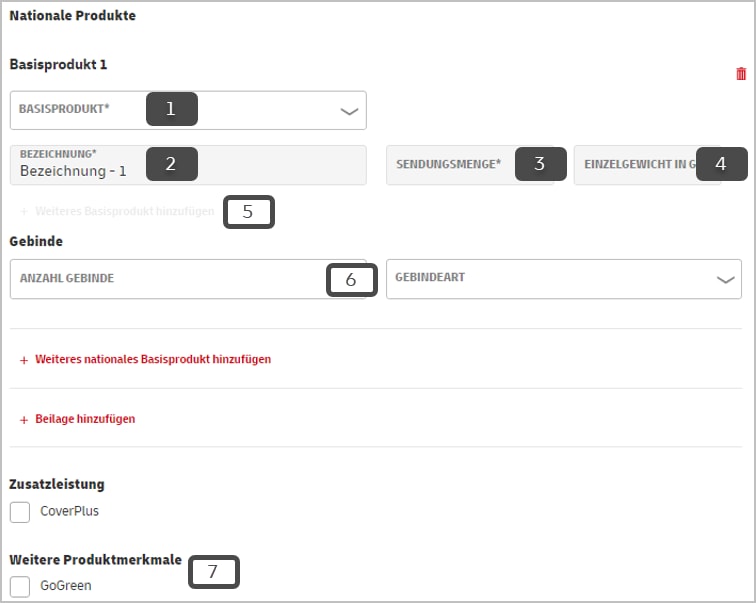Image resolution: width=756 pixels, height=603 pixels.
Task: Click the numbered marker 7 near Weitere Produktmerkmale
Action: pyautogui.click(x=213, y=572)
